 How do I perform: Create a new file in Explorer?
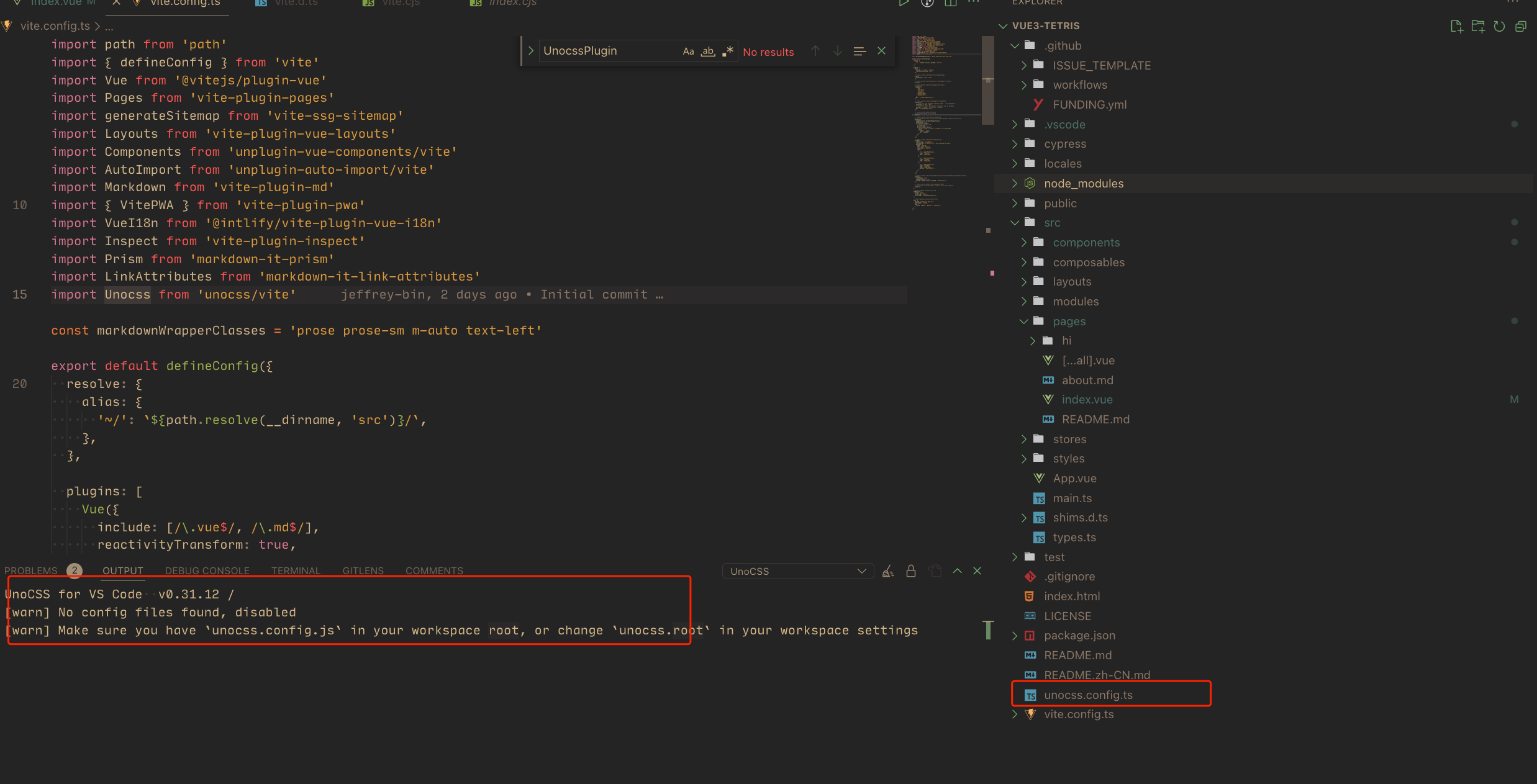1458,26
